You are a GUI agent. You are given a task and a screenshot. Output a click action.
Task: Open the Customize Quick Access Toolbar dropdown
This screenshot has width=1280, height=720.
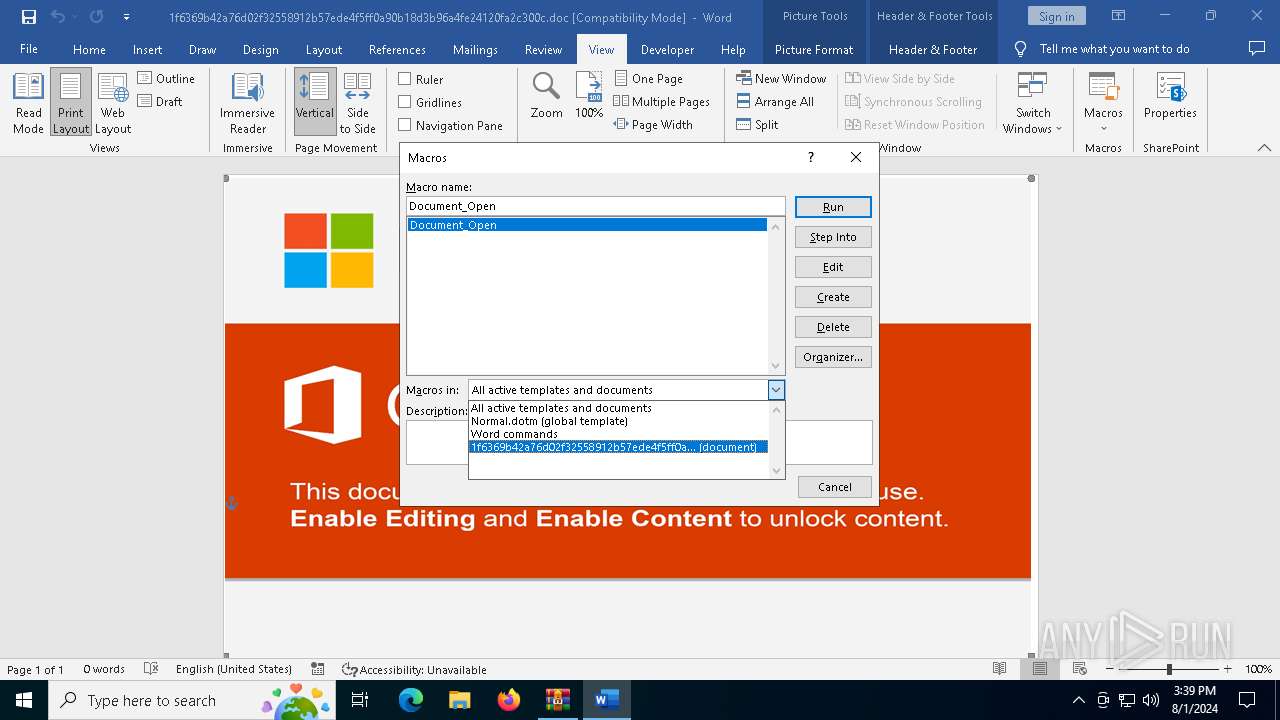(126, 17)
